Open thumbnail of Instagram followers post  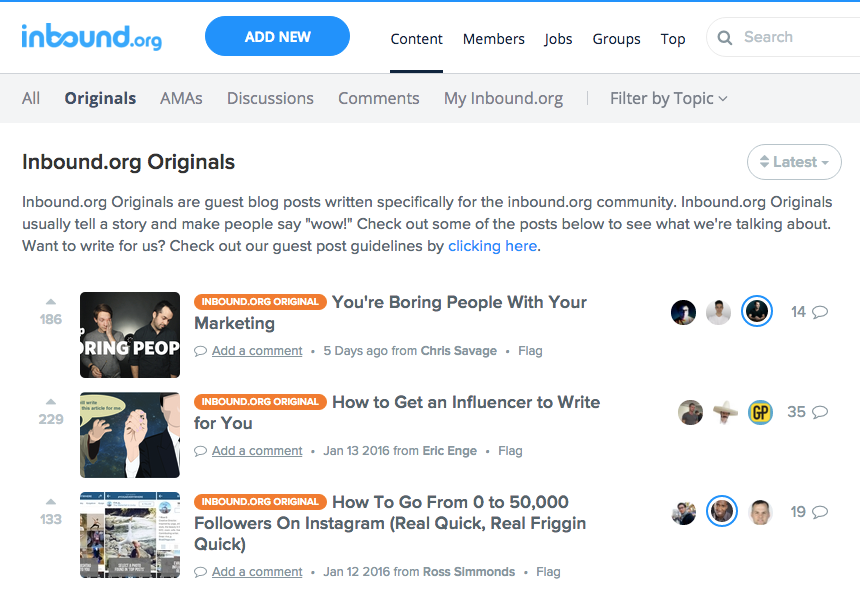[130, 535]
